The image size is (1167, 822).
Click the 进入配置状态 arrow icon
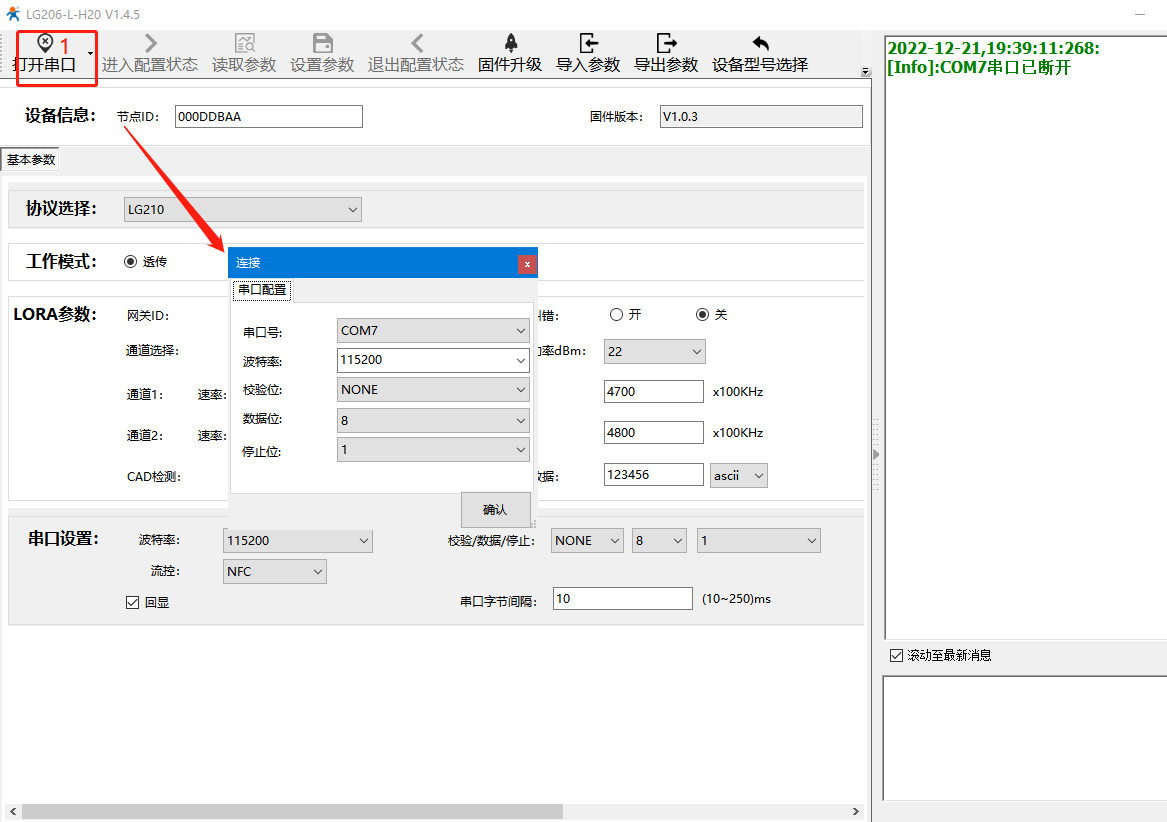[x=150, y=44]
